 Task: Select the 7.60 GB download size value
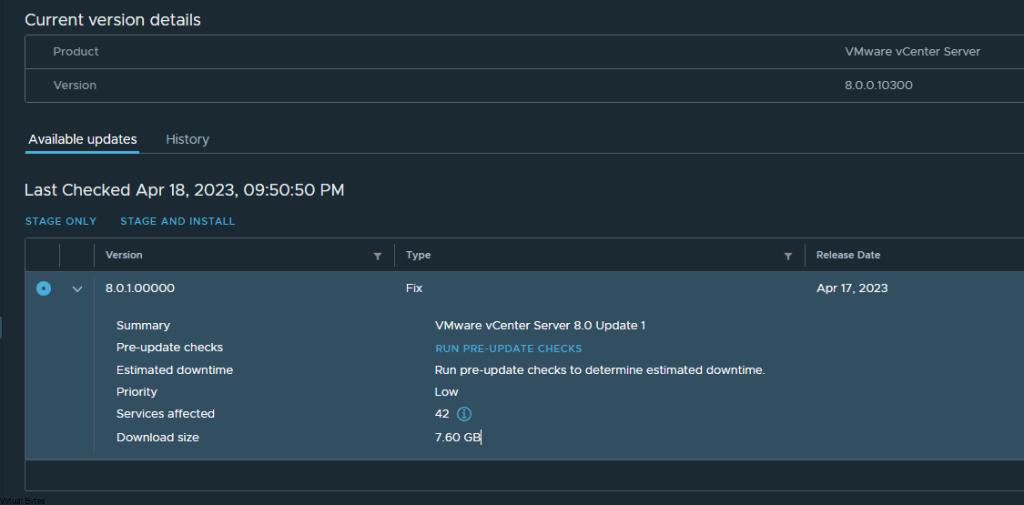coord(457,438)
